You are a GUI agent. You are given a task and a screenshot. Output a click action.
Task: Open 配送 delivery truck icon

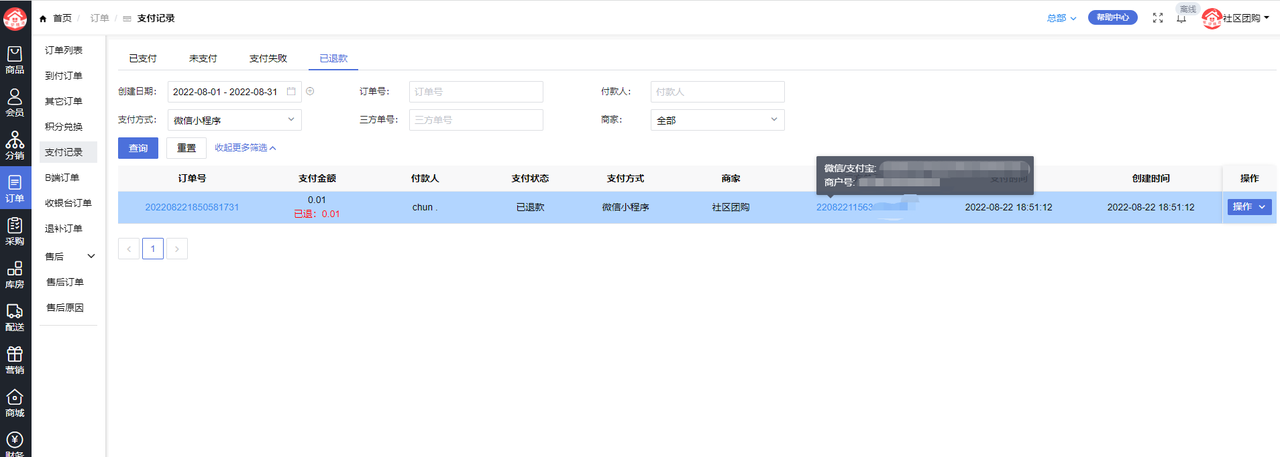click(15, 317)
